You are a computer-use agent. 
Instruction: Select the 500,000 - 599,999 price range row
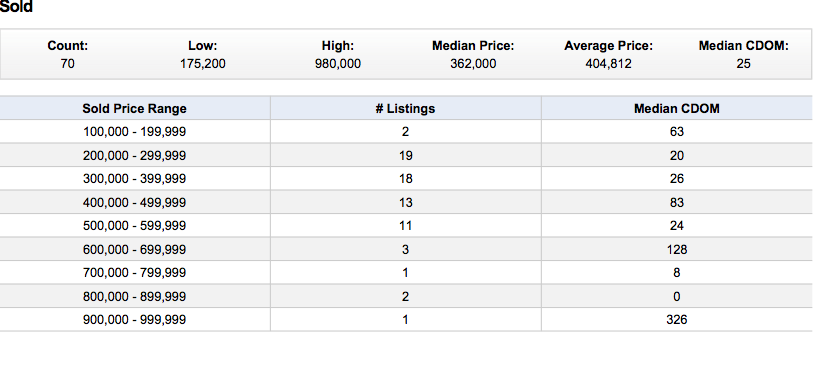click(406, 226)
